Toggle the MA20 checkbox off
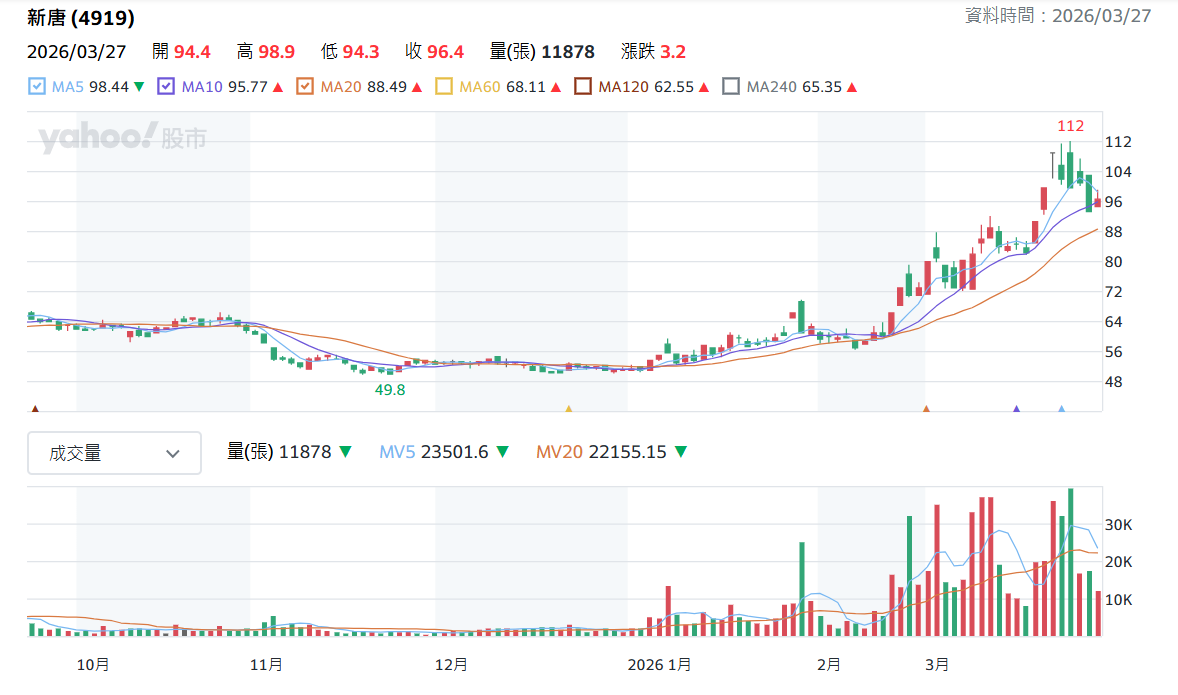This screenshot has width=1178, height=695. click(304, 86)
